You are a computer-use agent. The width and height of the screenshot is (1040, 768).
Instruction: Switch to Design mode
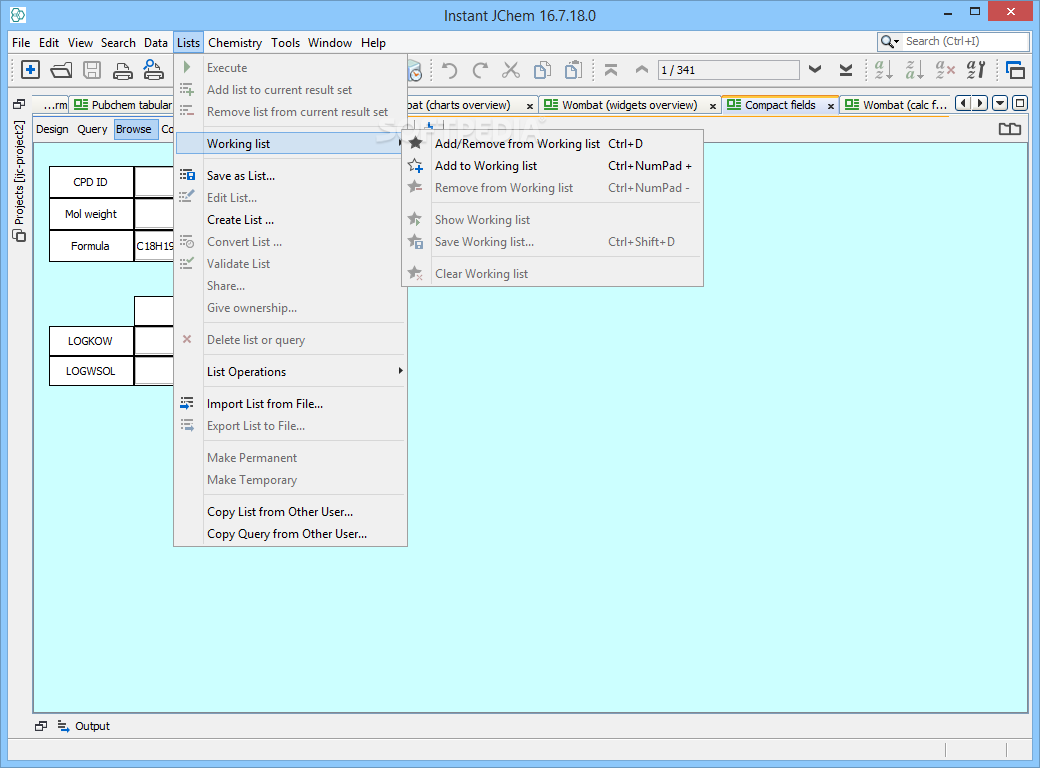coord(52,129)
